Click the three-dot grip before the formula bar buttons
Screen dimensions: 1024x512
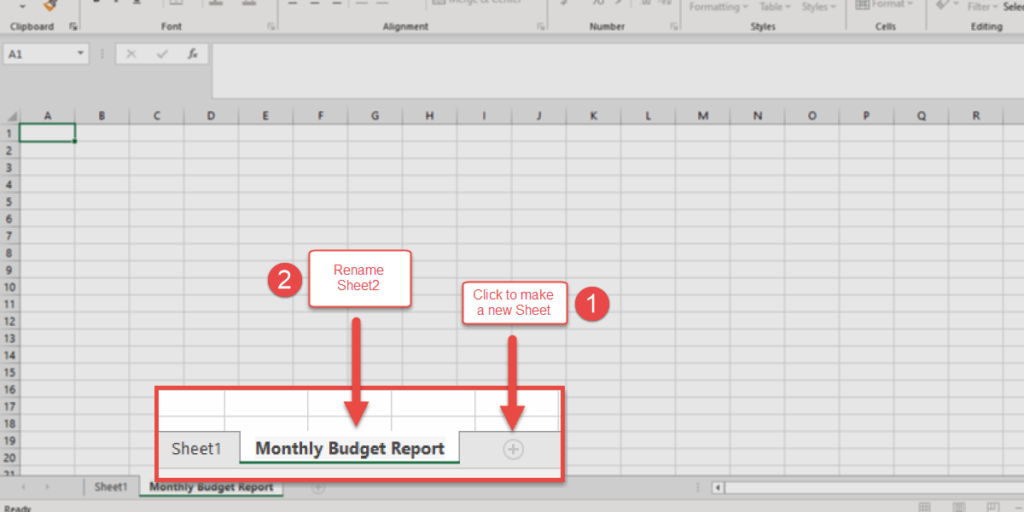pos(102,54)
